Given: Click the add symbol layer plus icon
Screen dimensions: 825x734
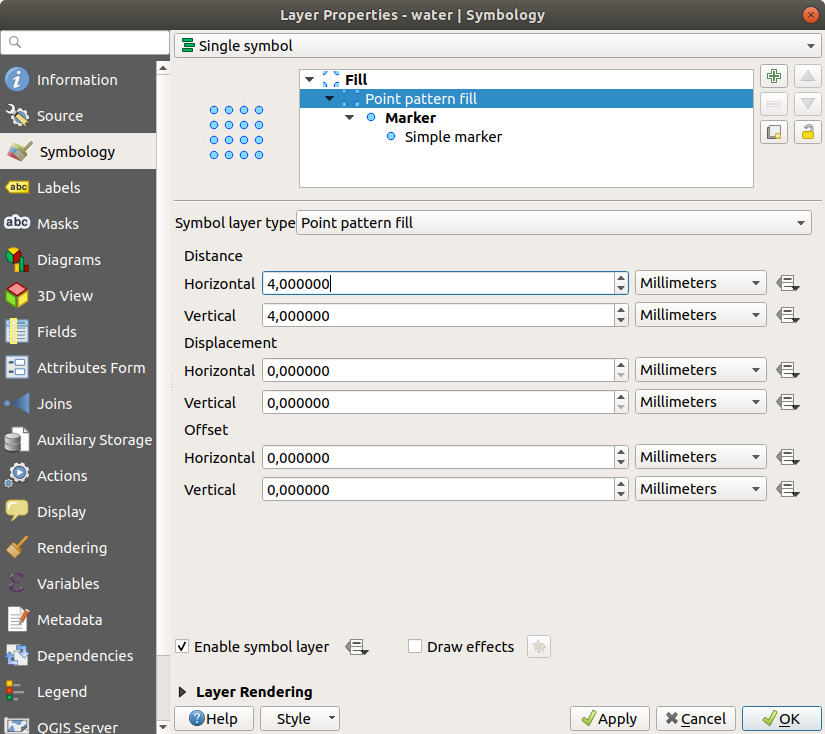Looking at the screenshot, I should pos(773,77).
